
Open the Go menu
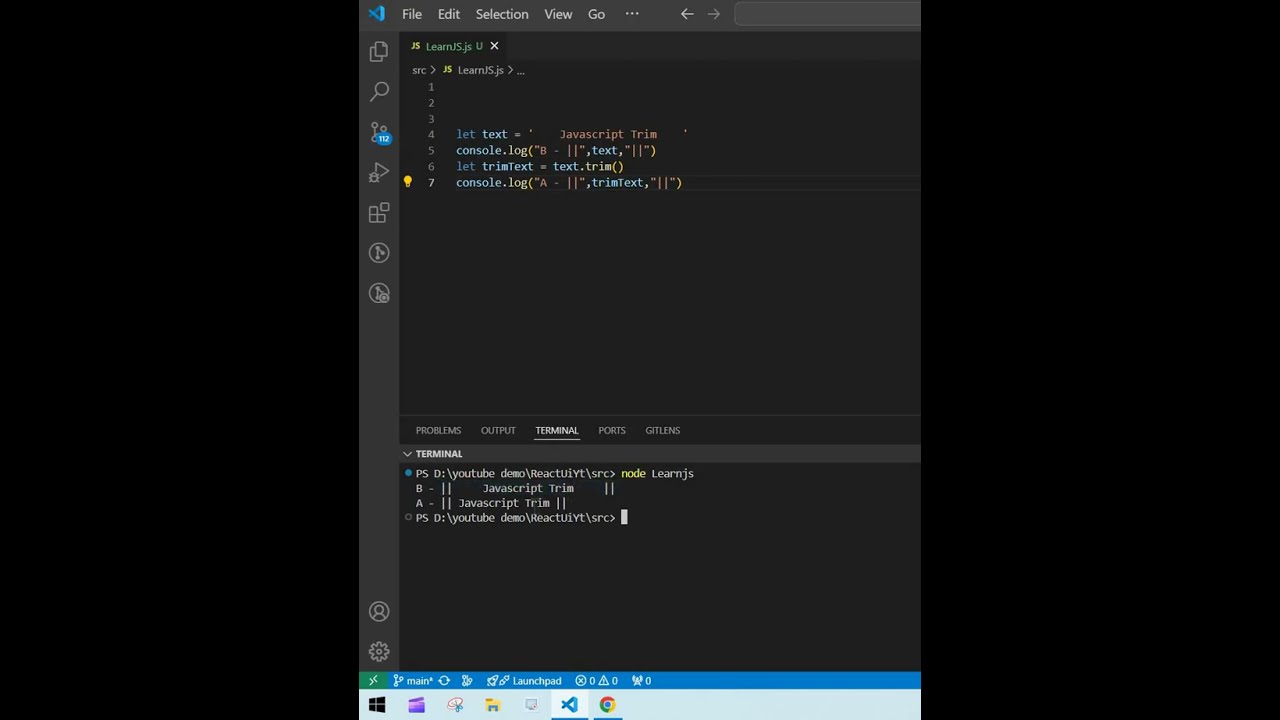click(x=596, y=14)
